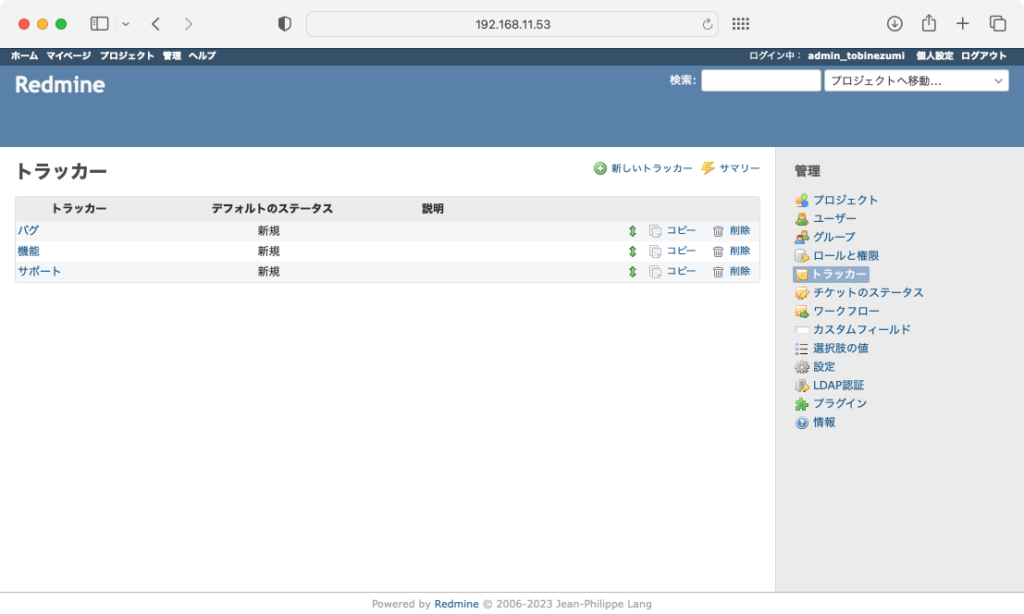The image size is (1024, 614).
Task: Click ログアウト to sign out
Action: [984, 56]
